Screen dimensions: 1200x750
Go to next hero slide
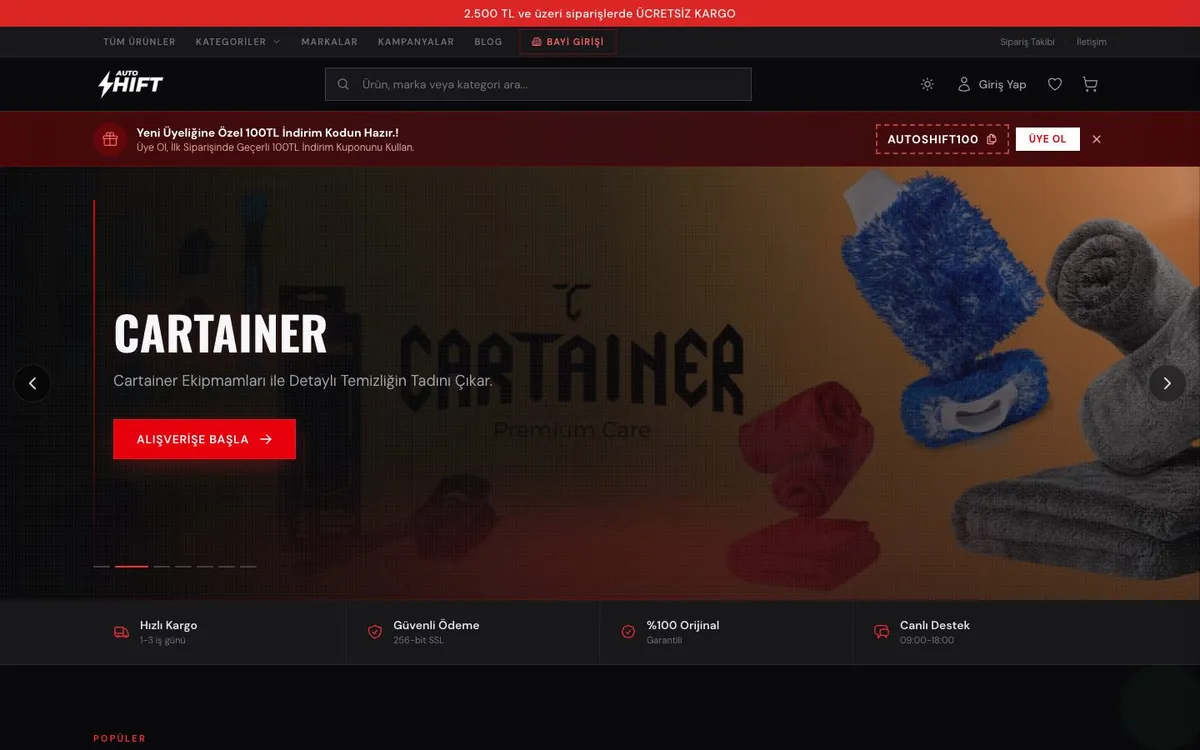click(1167, 383)
